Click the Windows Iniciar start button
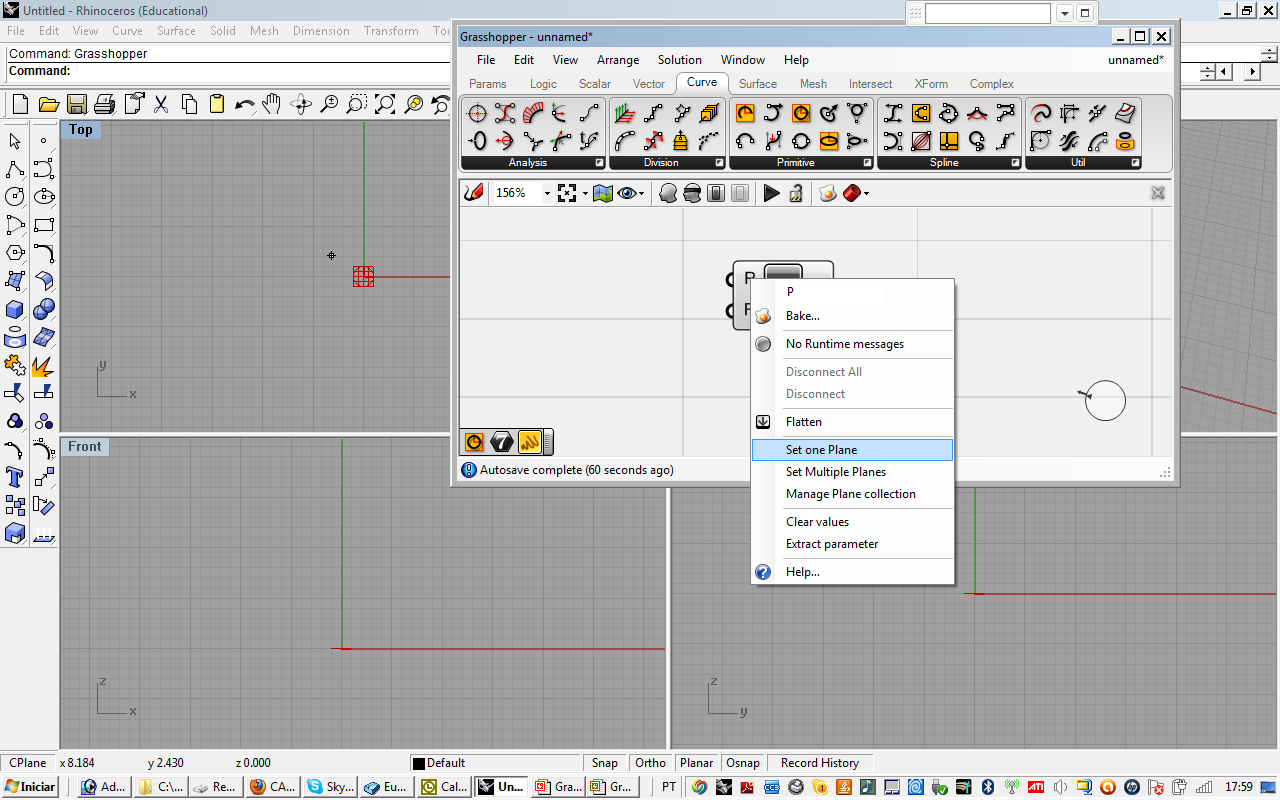1280x800 pixels. coord(30,787)
